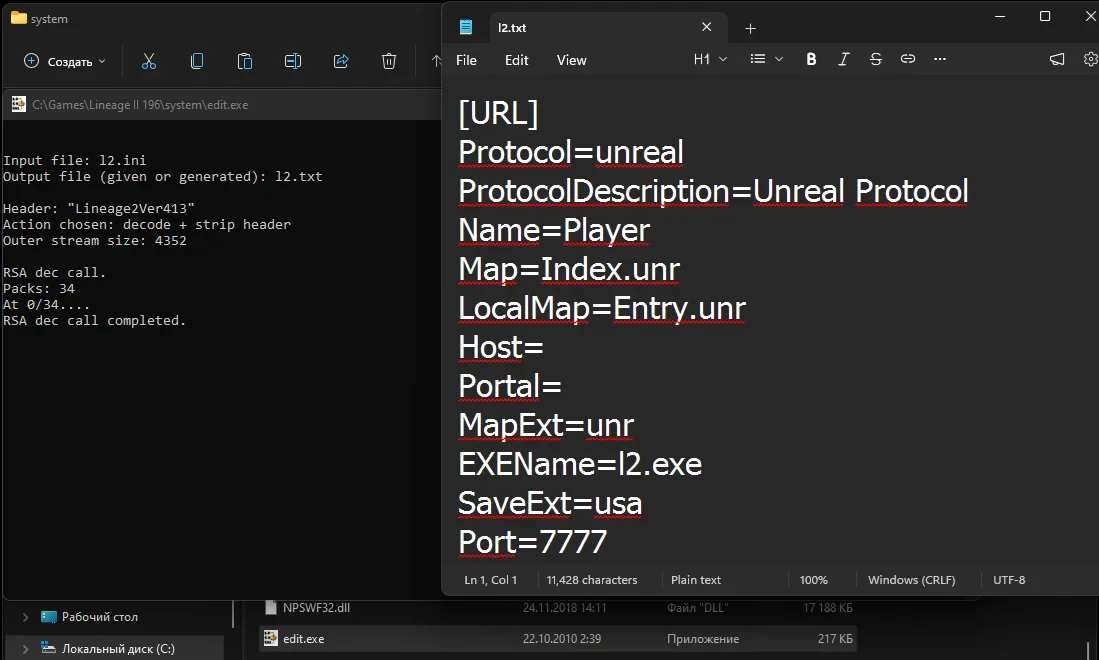The image size is (1099, 660).
Task: Add a new Notepad tab
Action: pyautogui.click(x=750, y=28)
